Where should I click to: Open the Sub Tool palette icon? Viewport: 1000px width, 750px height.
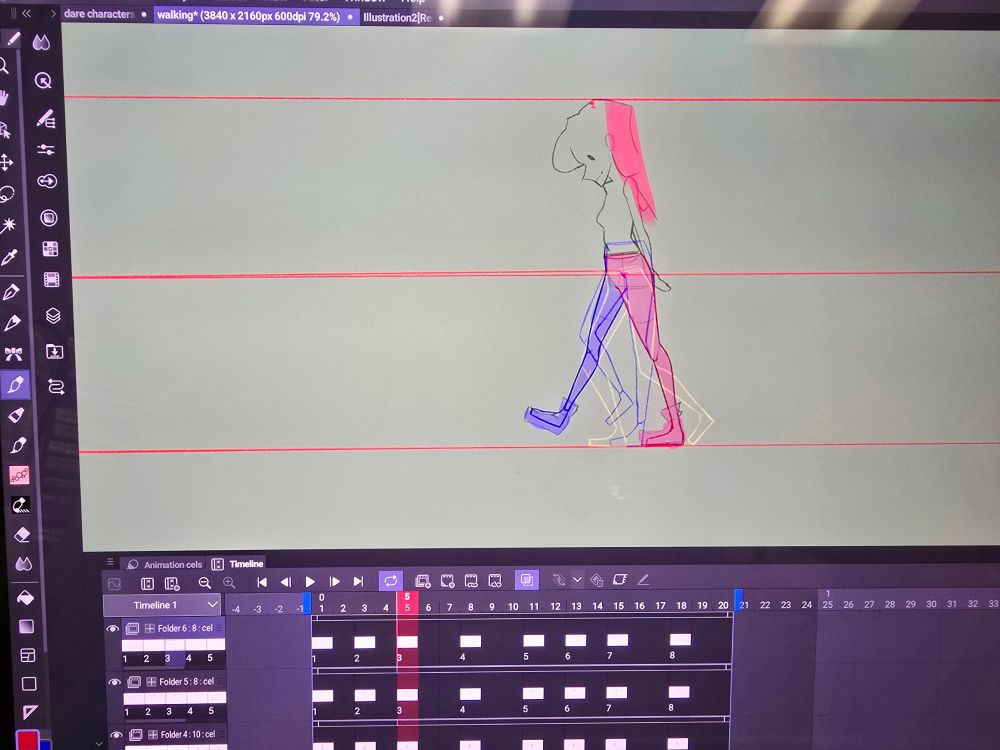point(45,119)
